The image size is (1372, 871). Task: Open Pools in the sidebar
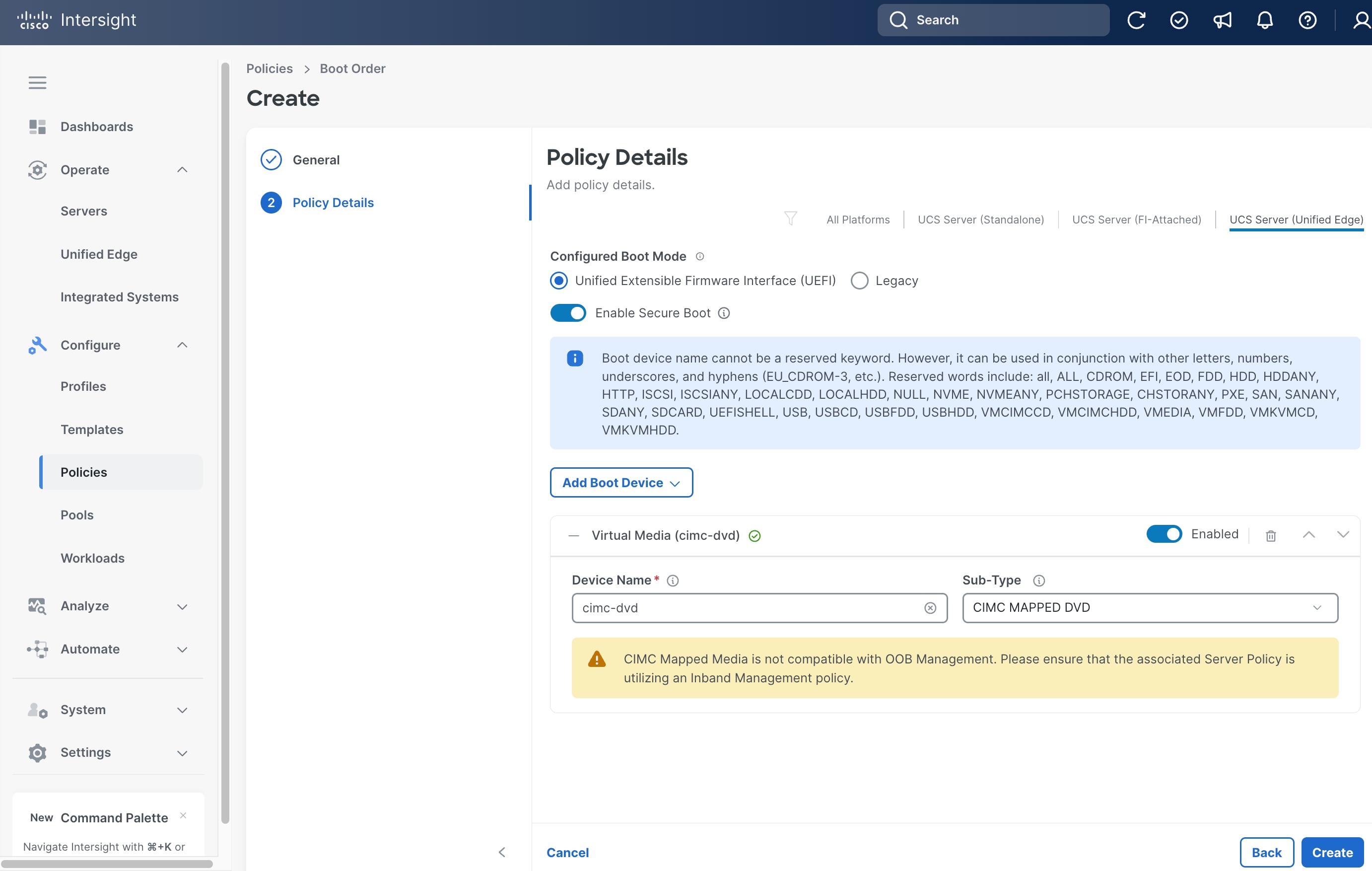coord(77,515)
